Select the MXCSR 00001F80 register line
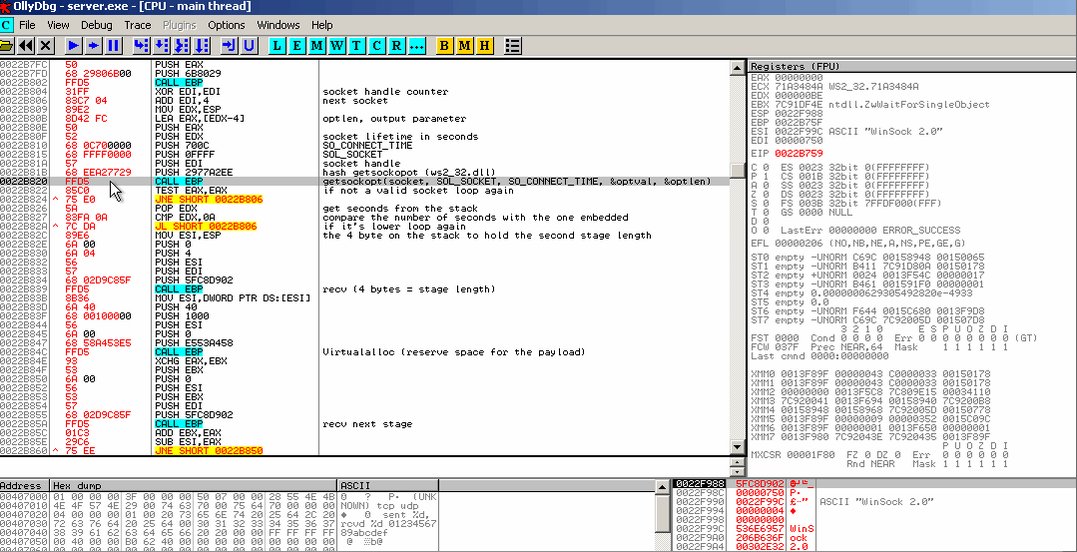This screenshot has width=1077, height=552. click(880, 455)
